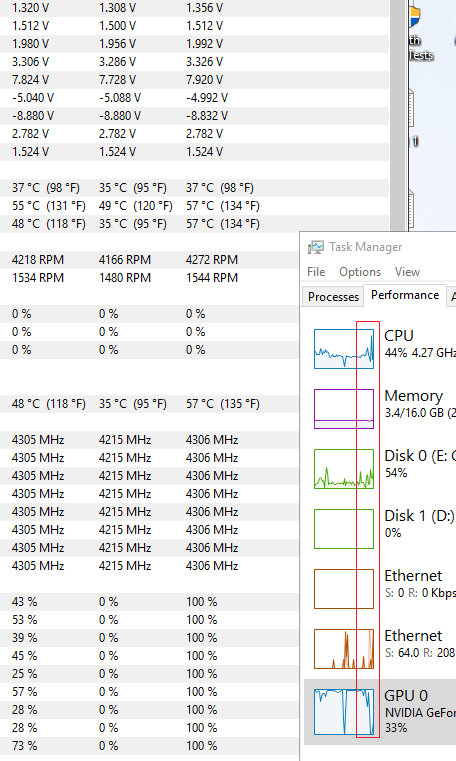Click the desktop shield icon at top right
This screenshot has height=761, width=456.
coord(415,17)
